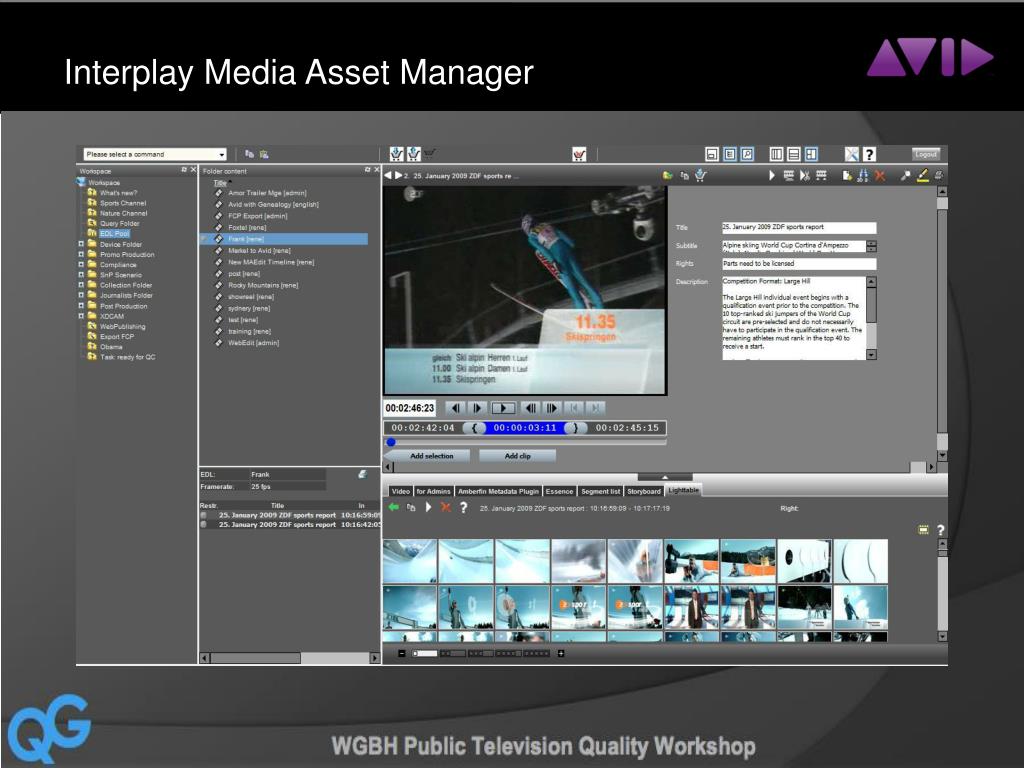This screenshot has width=1024, height=768.
Task: Expand the Compliance tree node
Action: [81, 264]
